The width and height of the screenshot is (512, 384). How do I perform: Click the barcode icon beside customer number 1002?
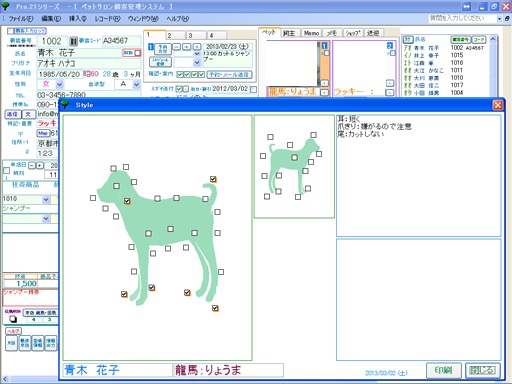point(73,41)
